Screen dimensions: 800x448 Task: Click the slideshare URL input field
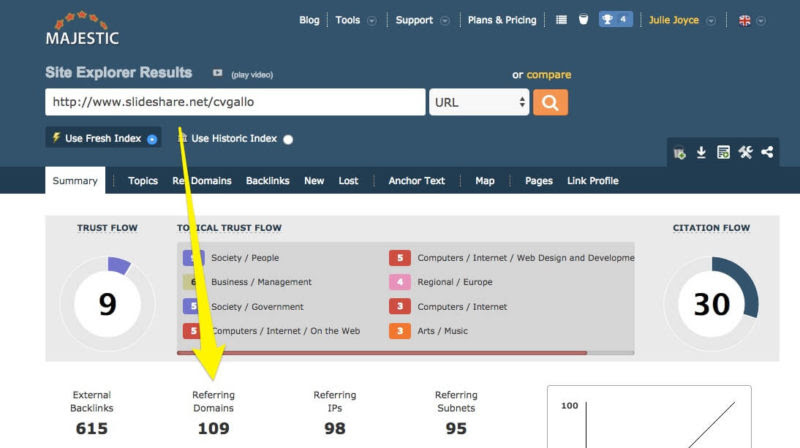tap(235, 102)
